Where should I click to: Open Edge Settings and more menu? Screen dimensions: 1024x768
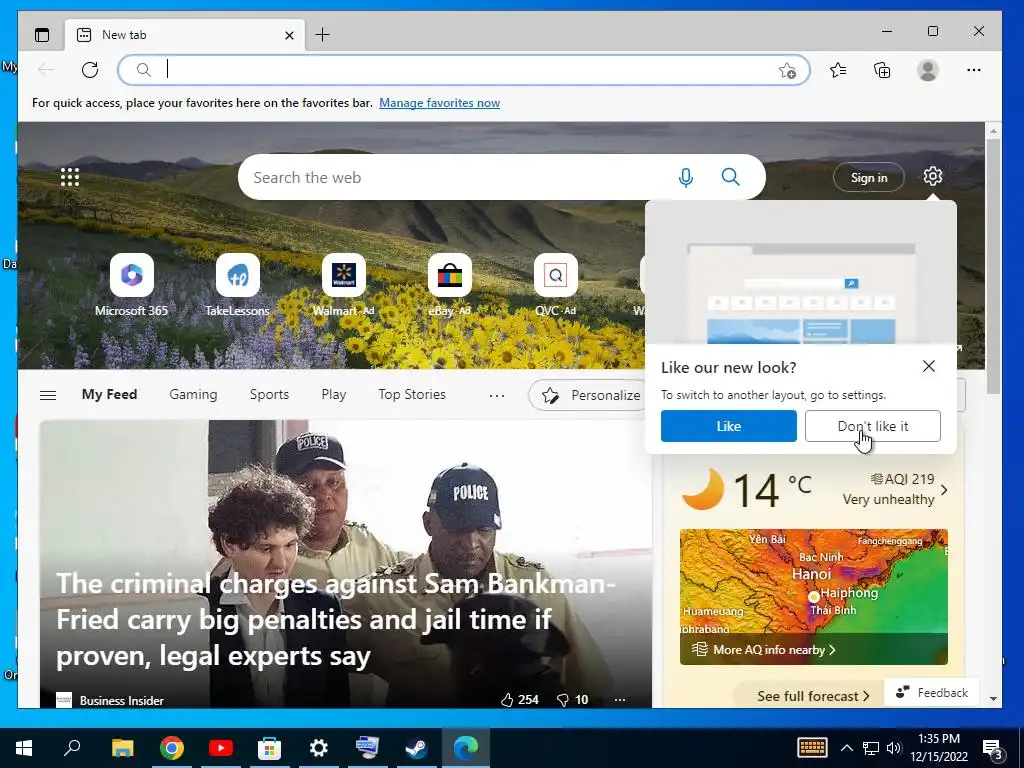tap(974, 70)
